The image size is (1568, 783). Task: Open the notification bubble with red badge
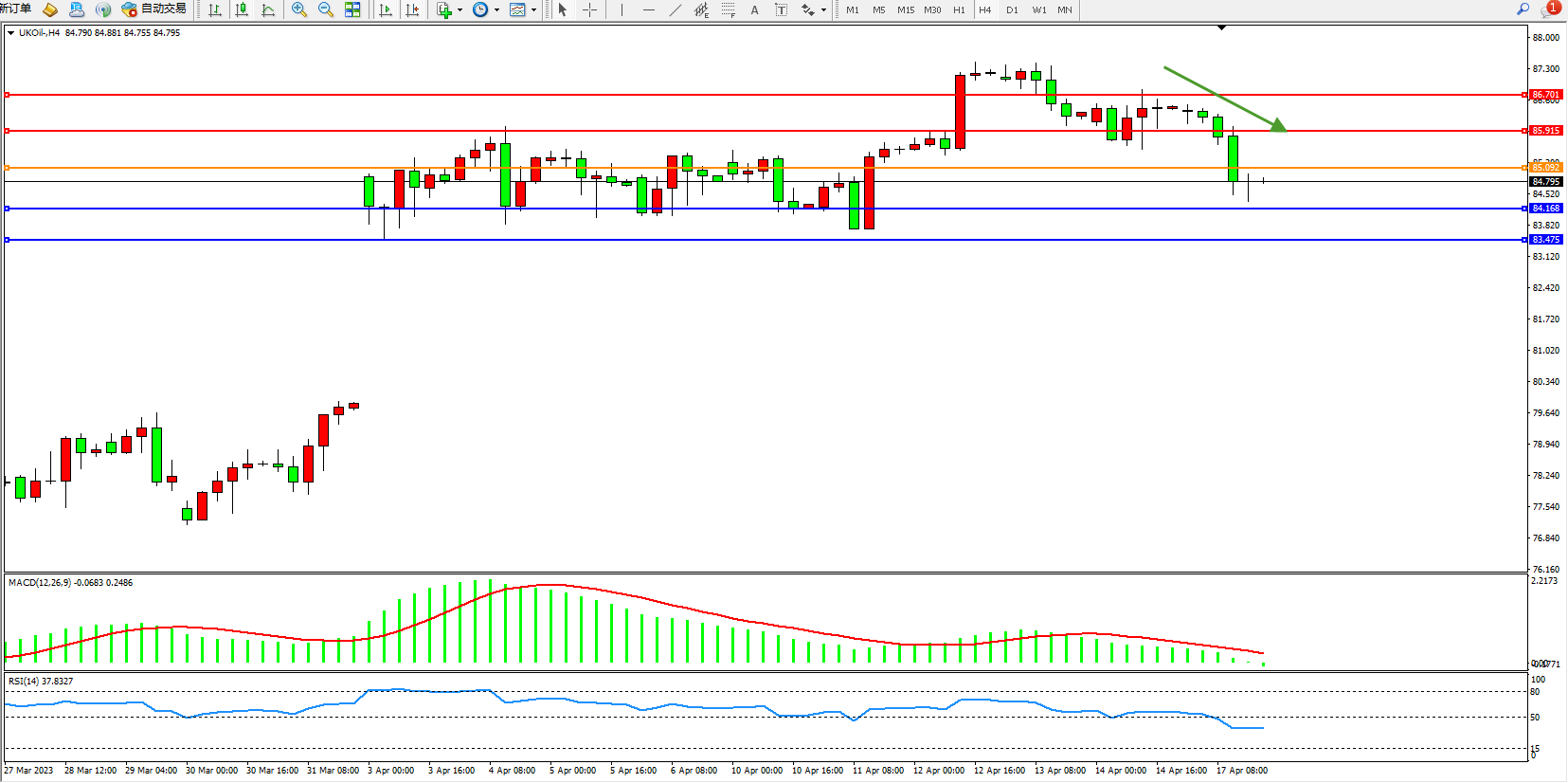point(1550,9)
